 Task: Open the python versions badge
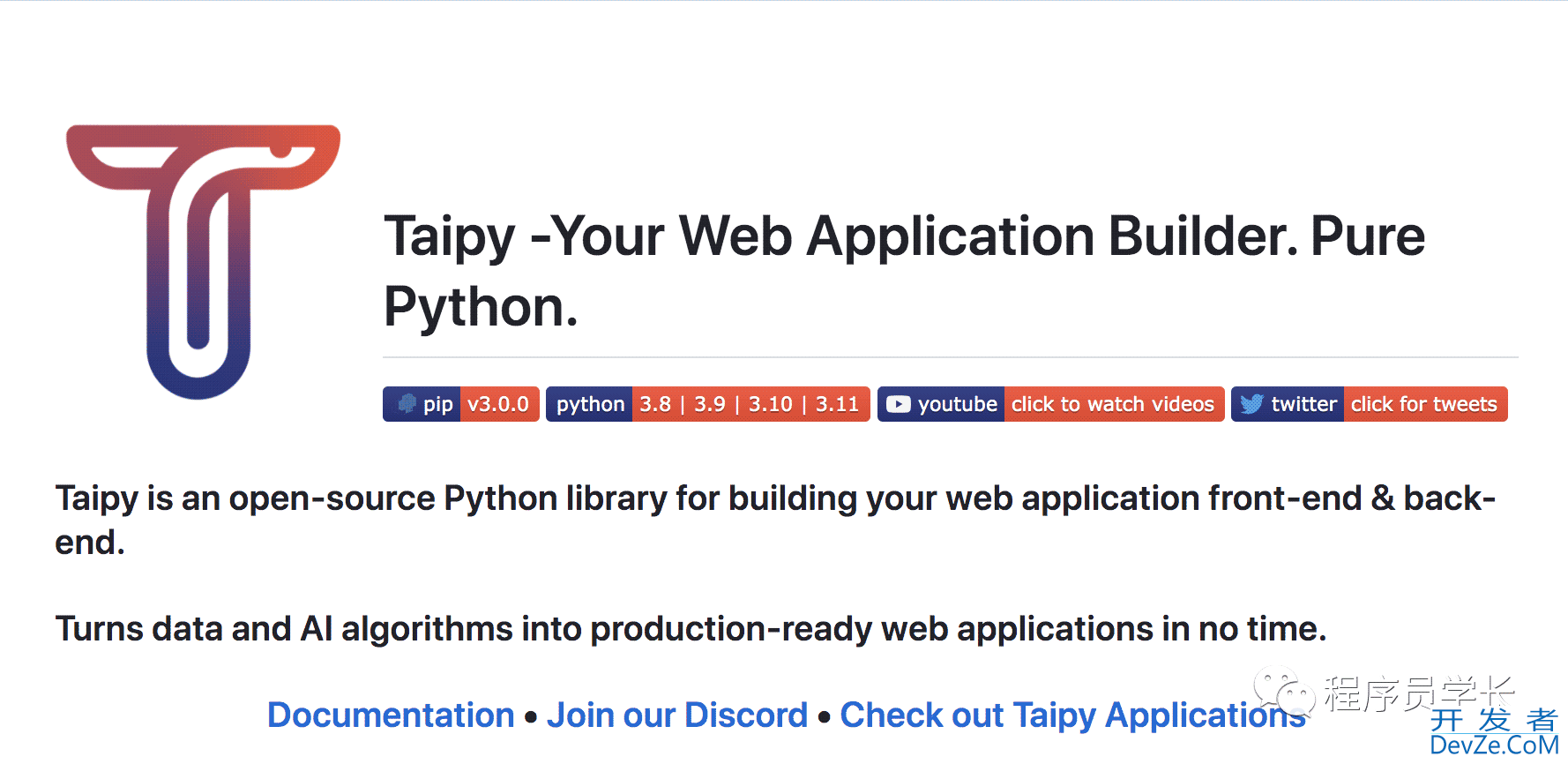click(x=708, y=404)
